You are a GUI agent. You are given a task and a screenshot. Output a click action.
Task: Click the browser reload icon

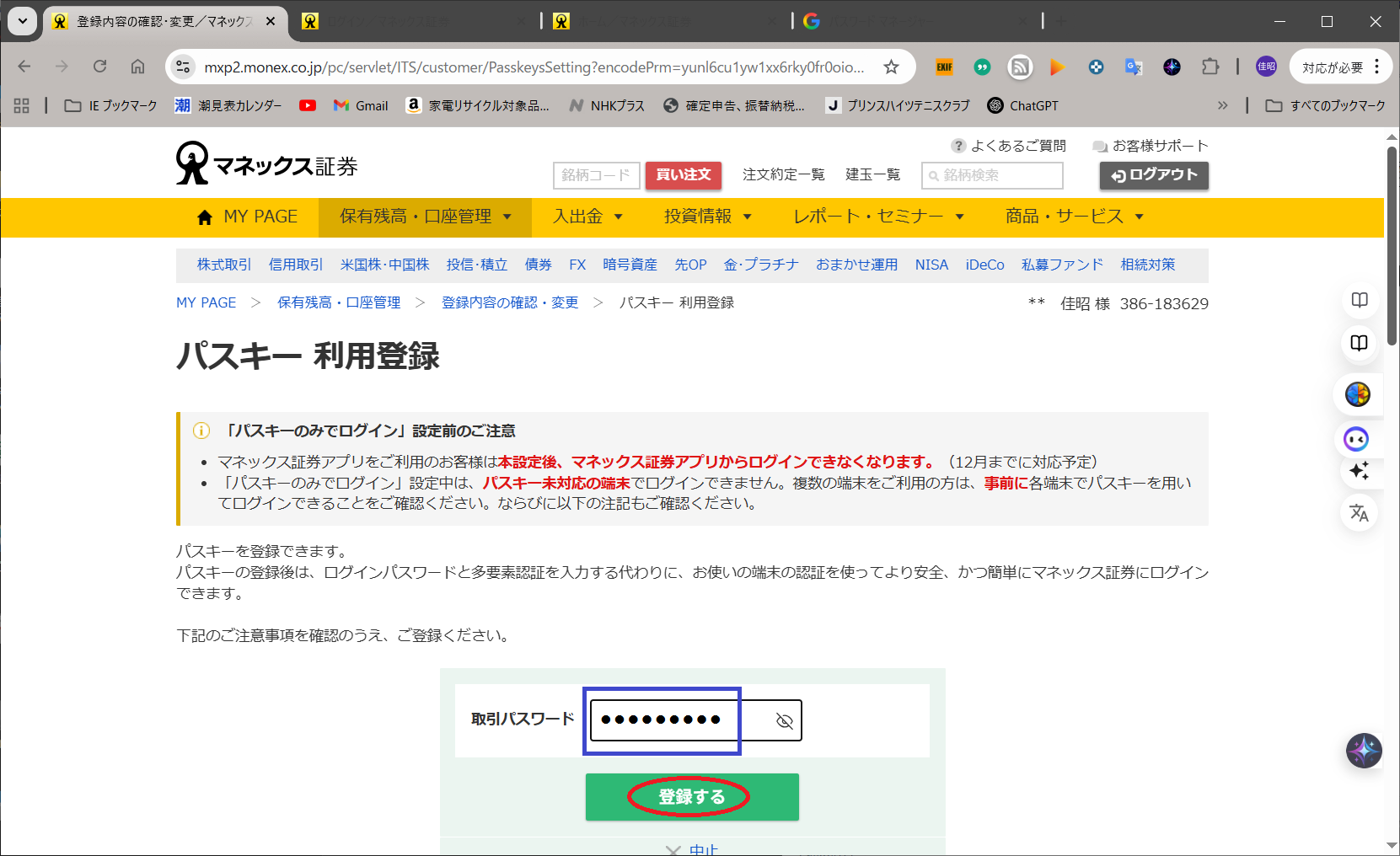point(99,67)
